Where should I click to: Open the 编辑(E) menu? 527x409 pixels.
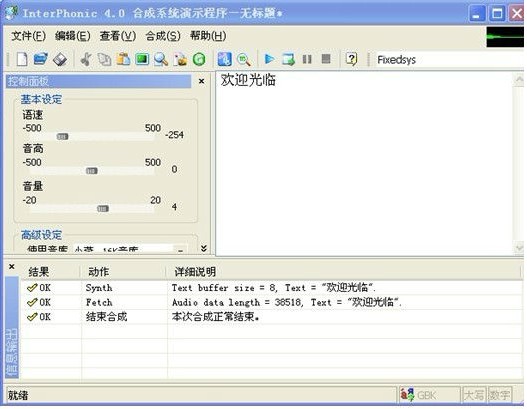73,36
